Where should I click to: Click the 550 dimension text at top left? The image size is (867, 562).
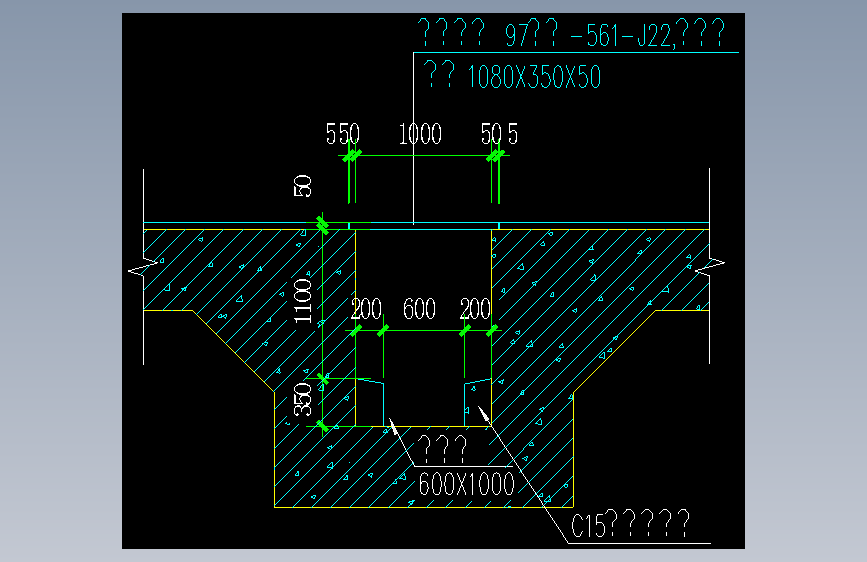click(343, 134)
